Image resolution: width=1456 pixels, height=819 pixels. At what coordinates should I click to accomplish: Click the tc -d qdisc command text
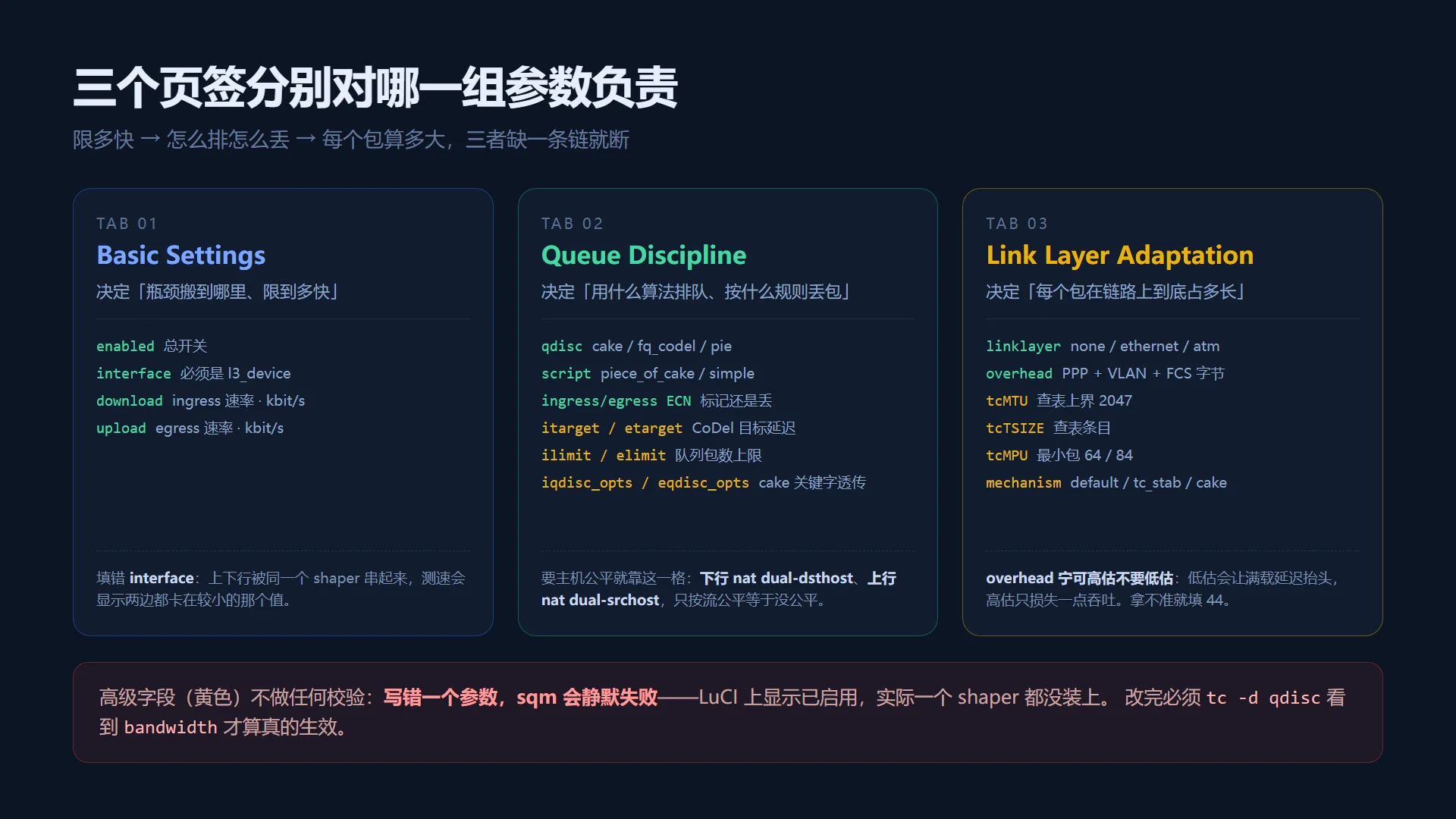tap(1263, 698)
